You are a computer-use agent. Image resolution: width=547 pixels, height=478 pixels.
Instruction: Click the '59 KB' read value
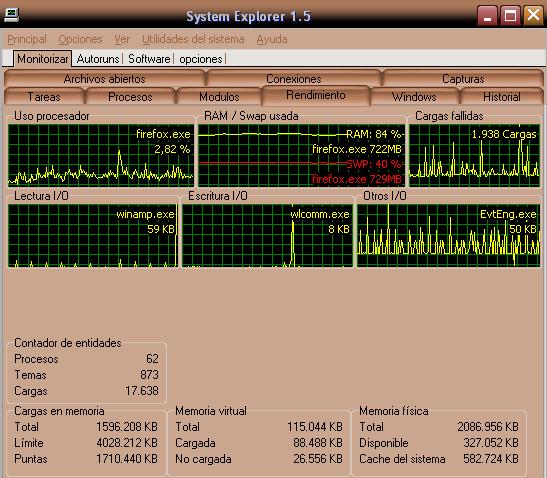point(160,229)
